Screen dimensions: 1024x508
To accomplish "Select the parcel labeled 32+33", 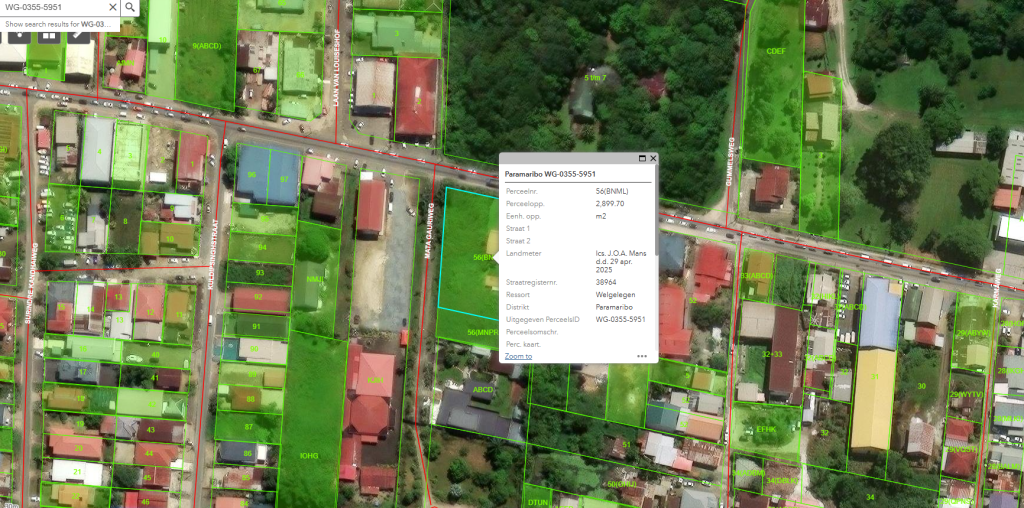I will pos(772,353).
